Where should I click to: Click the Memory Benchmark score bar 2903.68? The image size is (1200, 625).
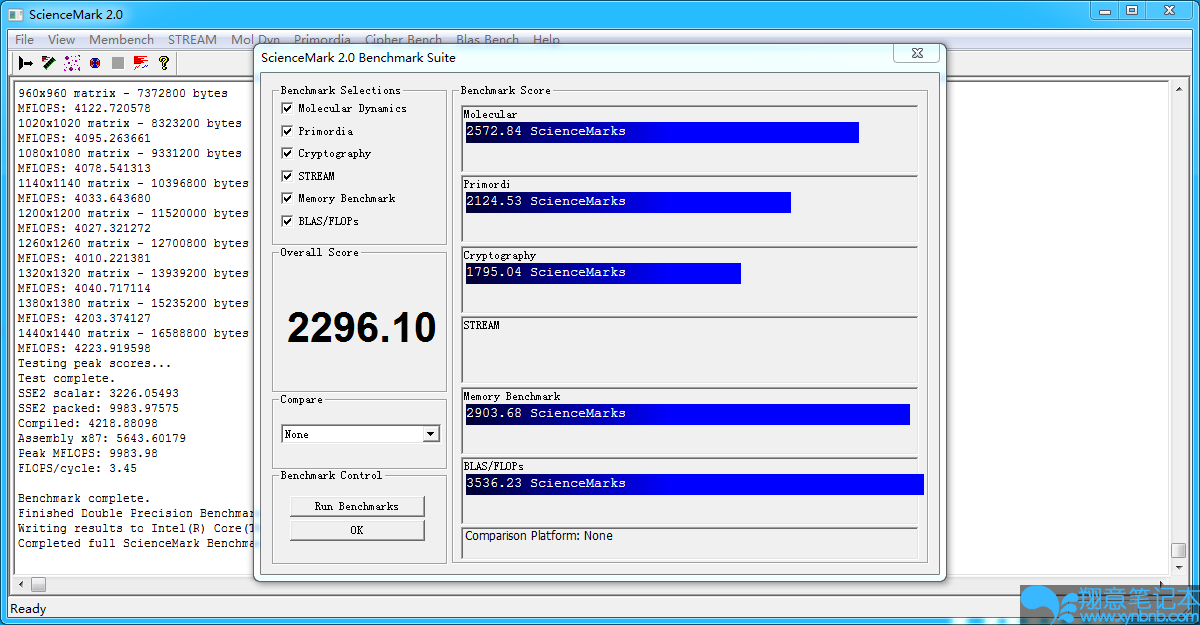(x=688, y=414)
